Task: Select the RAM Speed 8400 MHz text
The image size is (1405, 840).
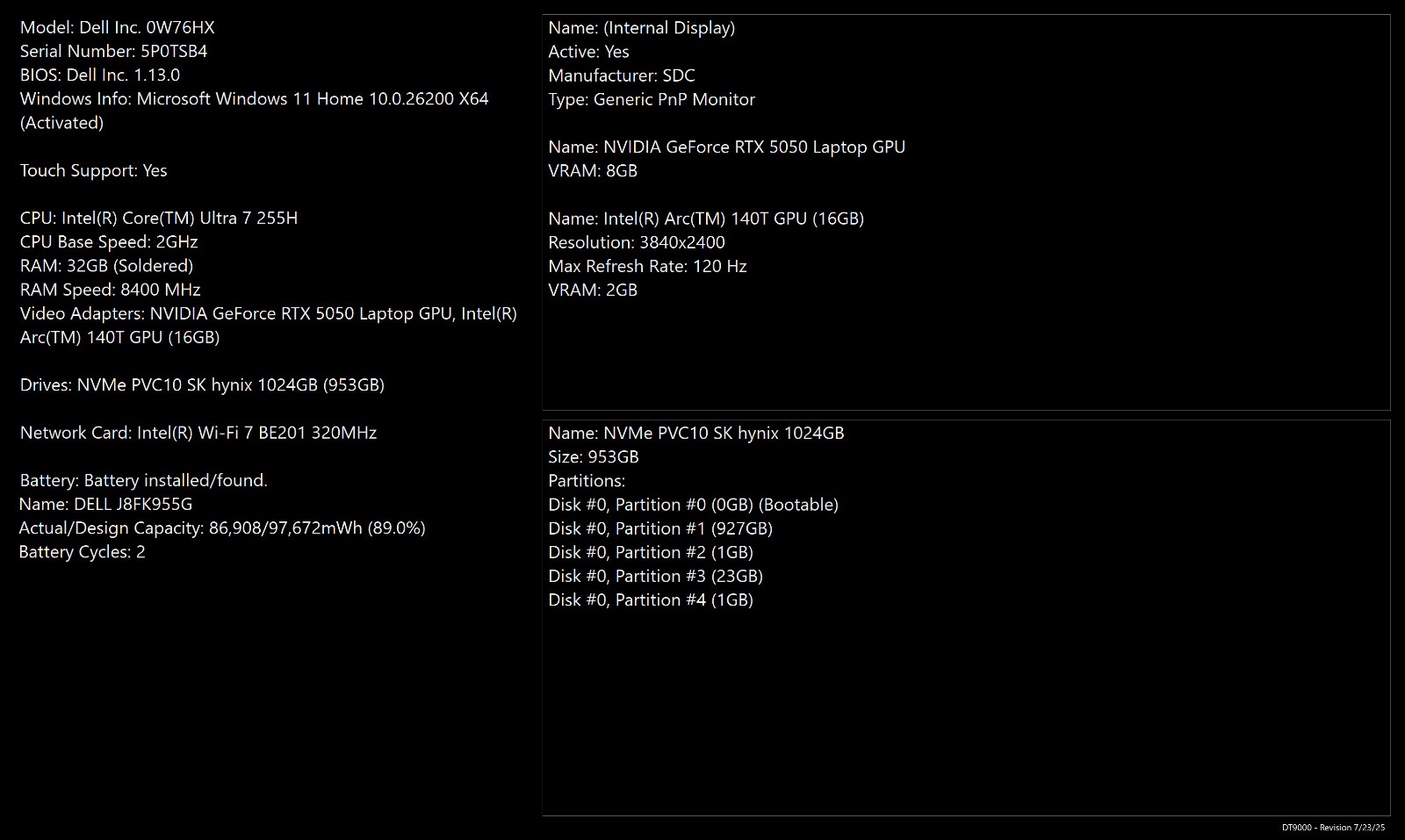Action: 111,290
